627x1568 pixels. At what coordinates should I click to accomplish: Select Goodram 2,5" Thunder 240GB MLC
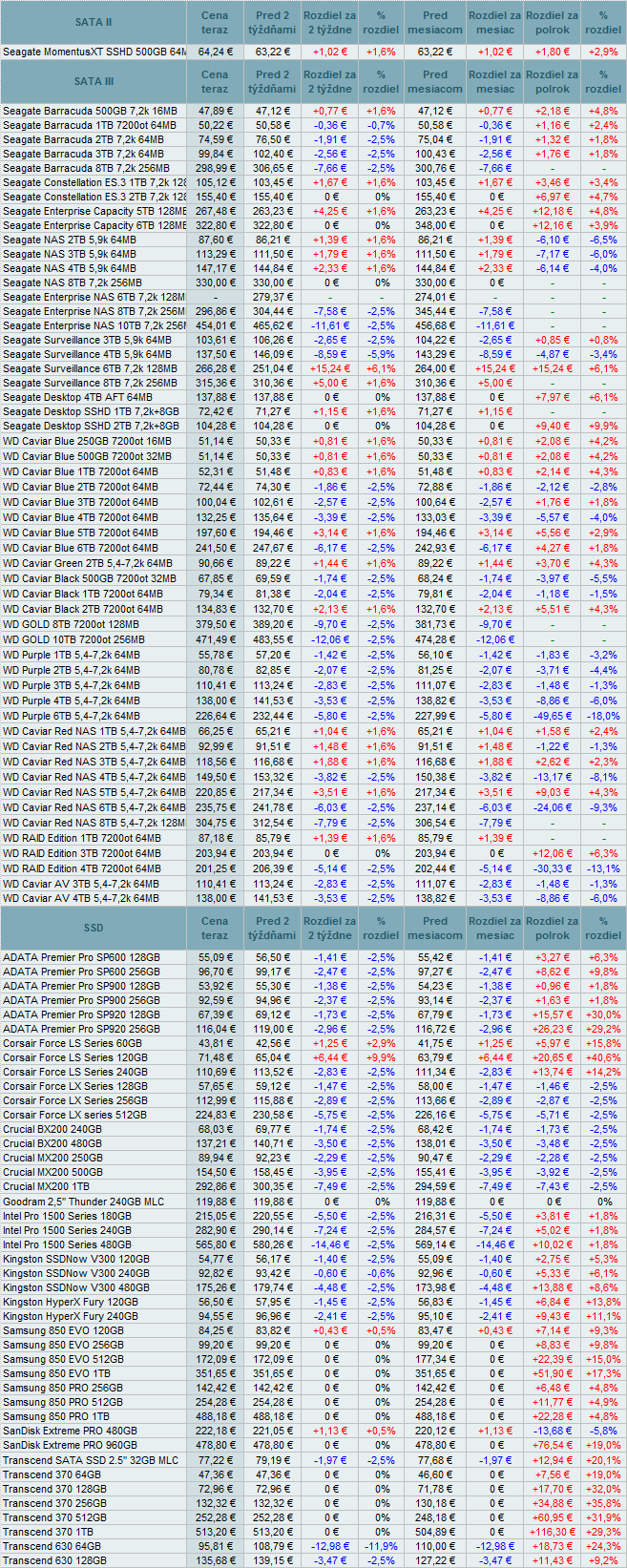pos(83,1202)
